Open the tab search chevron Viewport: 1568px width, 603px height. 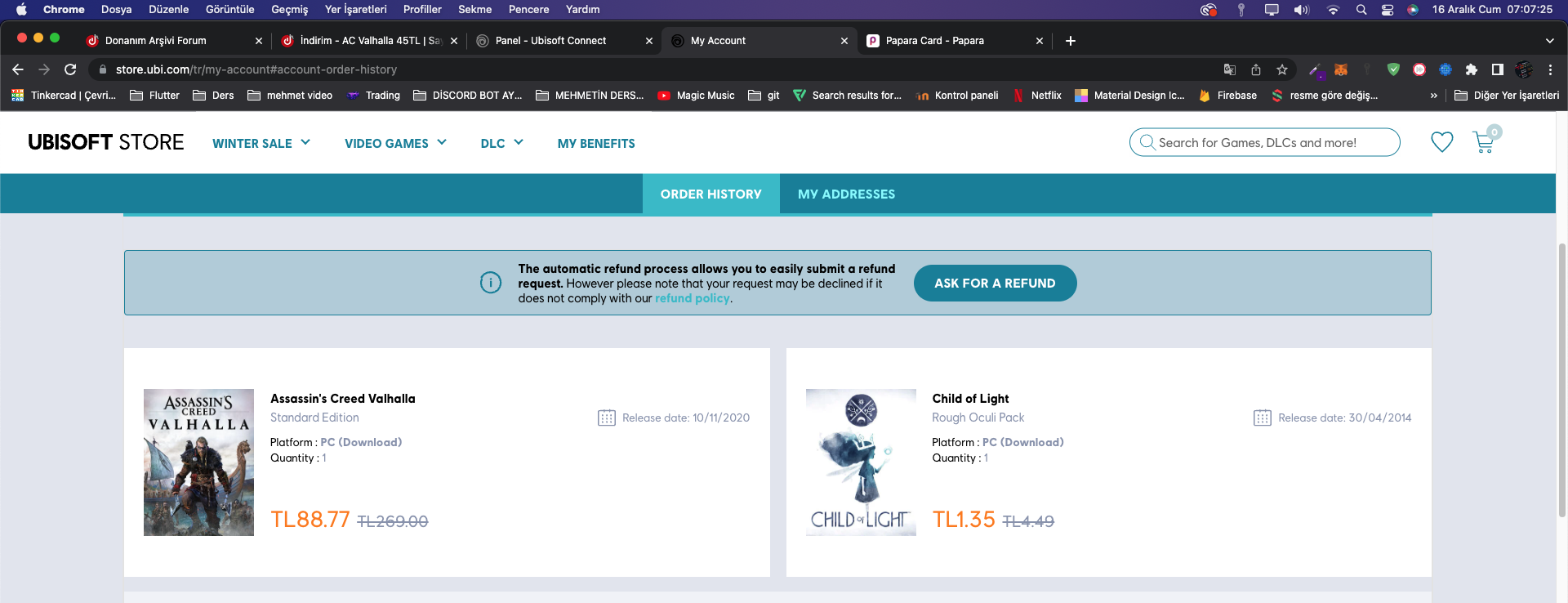pos(1550,41)
